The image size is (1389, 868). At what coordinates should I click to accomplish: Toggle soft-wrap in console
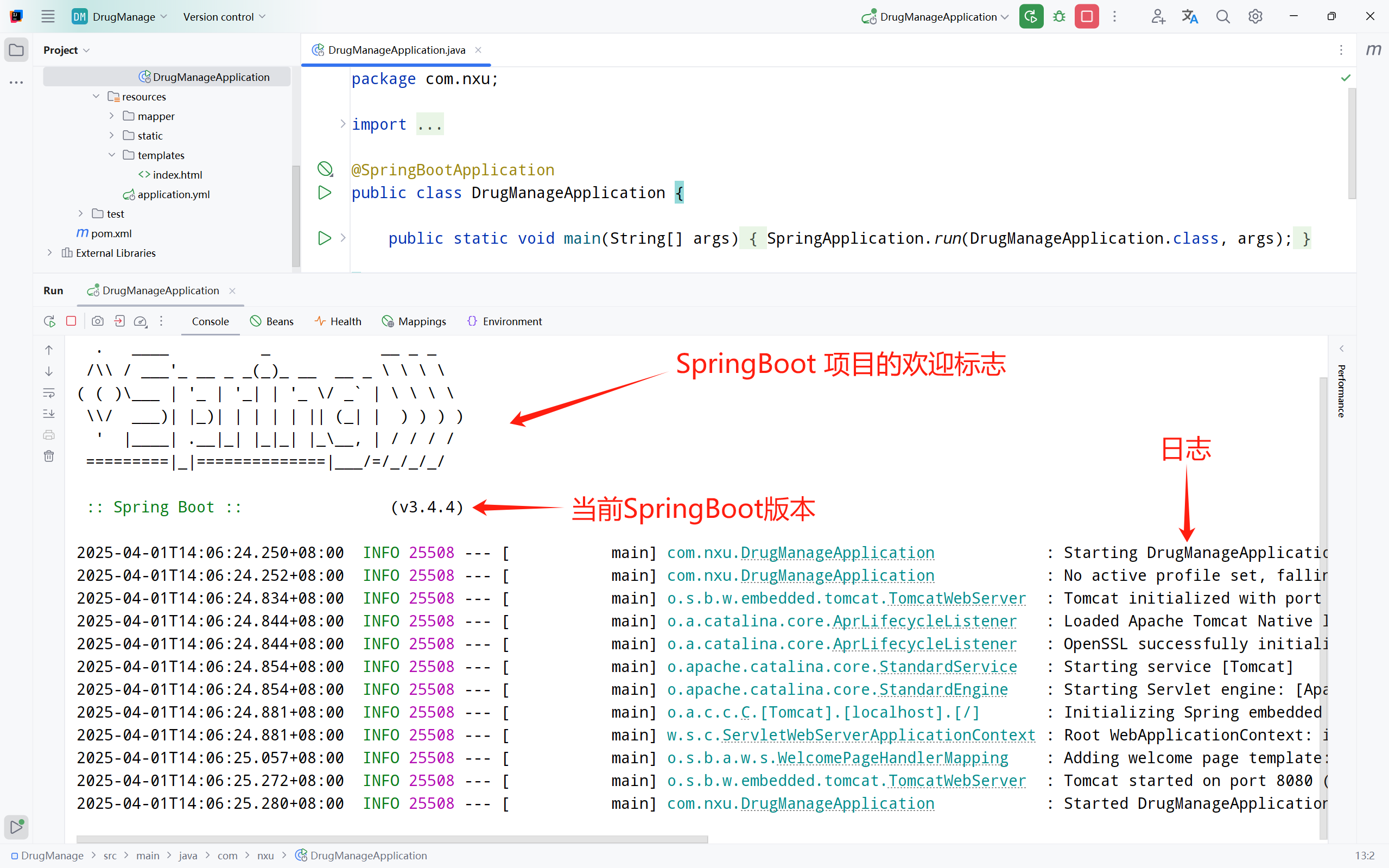click(x=49, y=393)
